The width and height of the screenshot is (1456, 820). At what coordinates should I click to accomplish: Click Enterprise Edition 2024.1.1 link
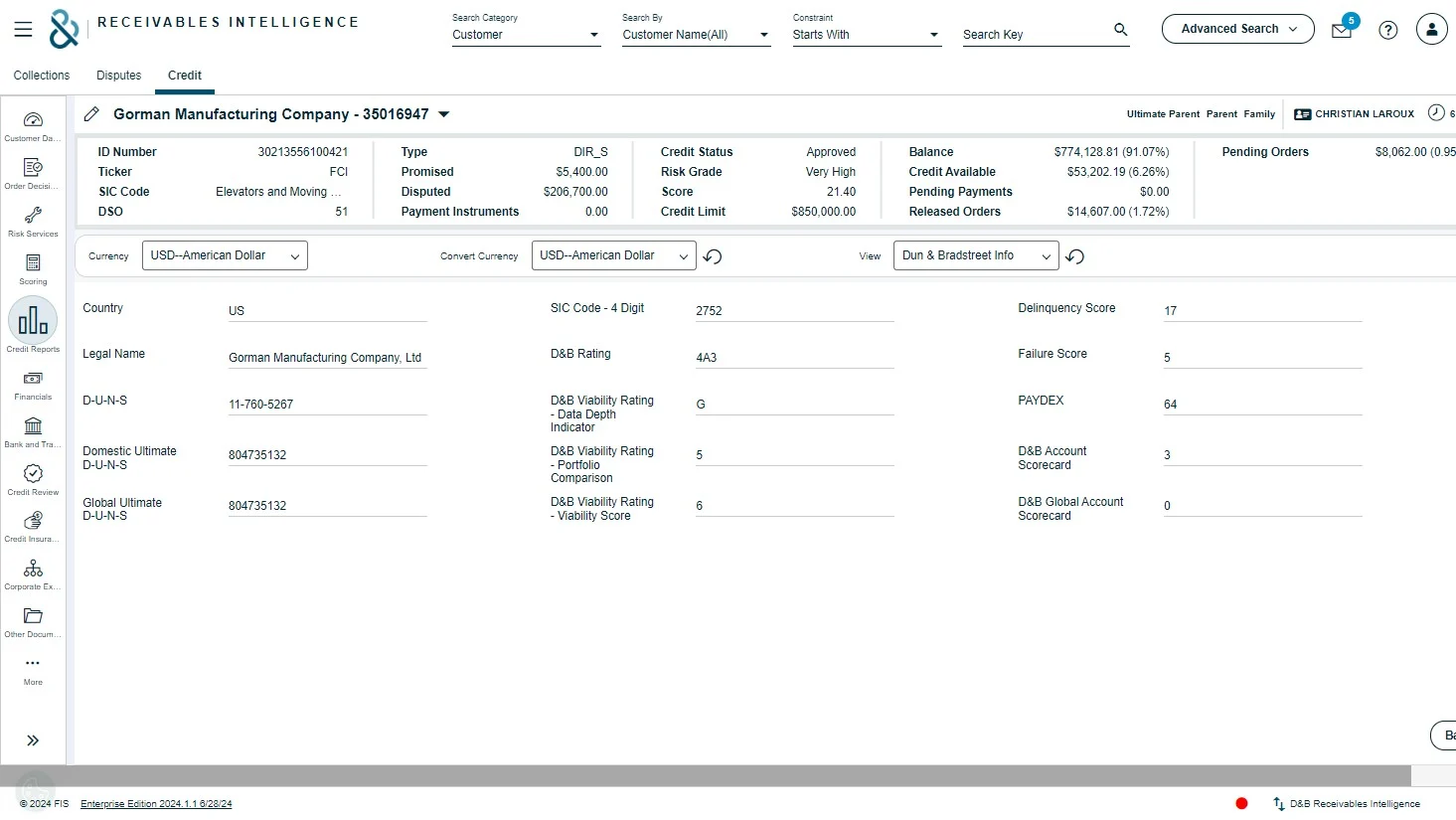[156, 803]
